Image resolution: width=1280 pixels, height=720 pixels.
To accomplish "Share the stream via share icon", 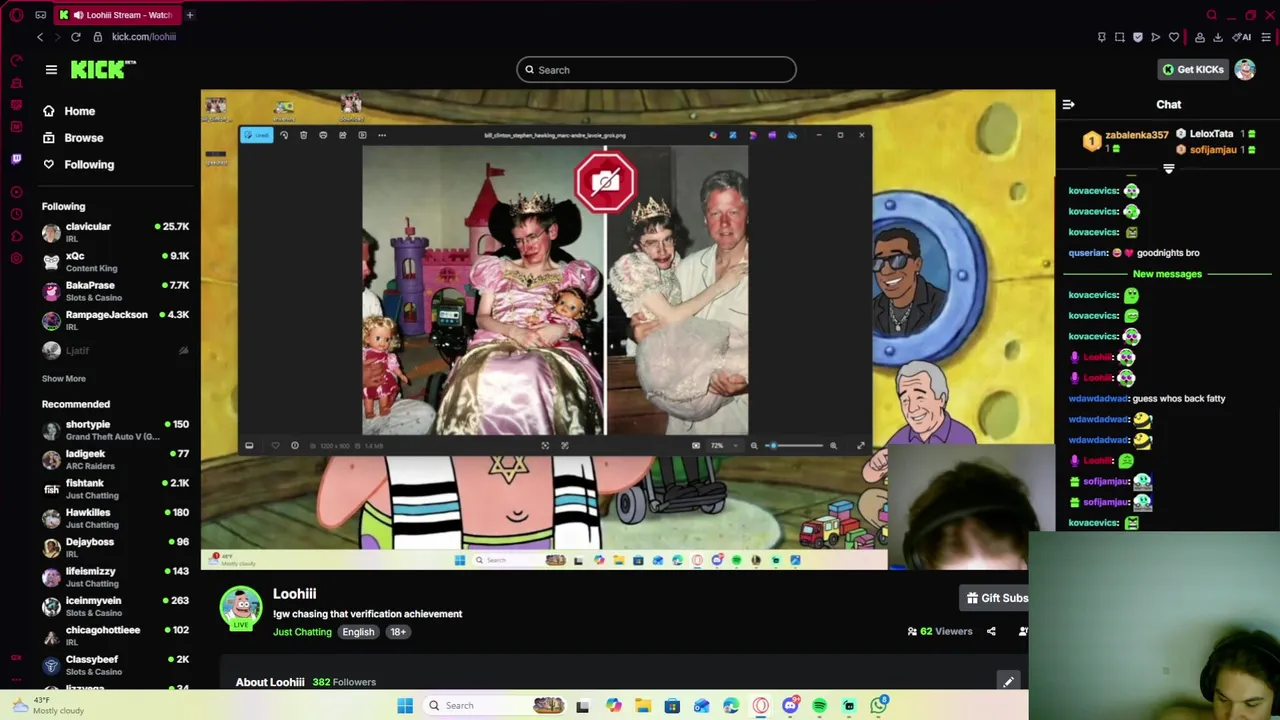I will 991,631.
